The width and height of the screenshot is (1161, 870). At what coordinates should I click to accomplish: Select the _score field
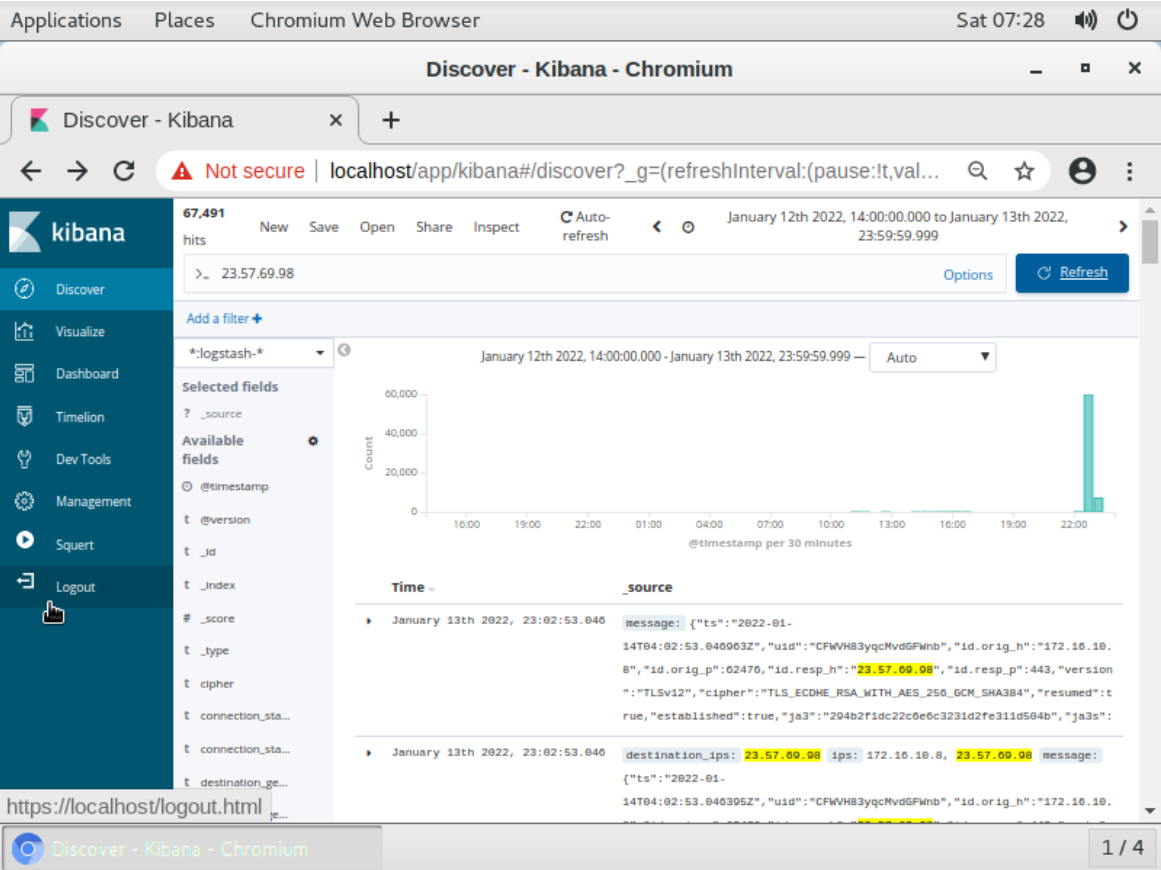pos(217,618)
